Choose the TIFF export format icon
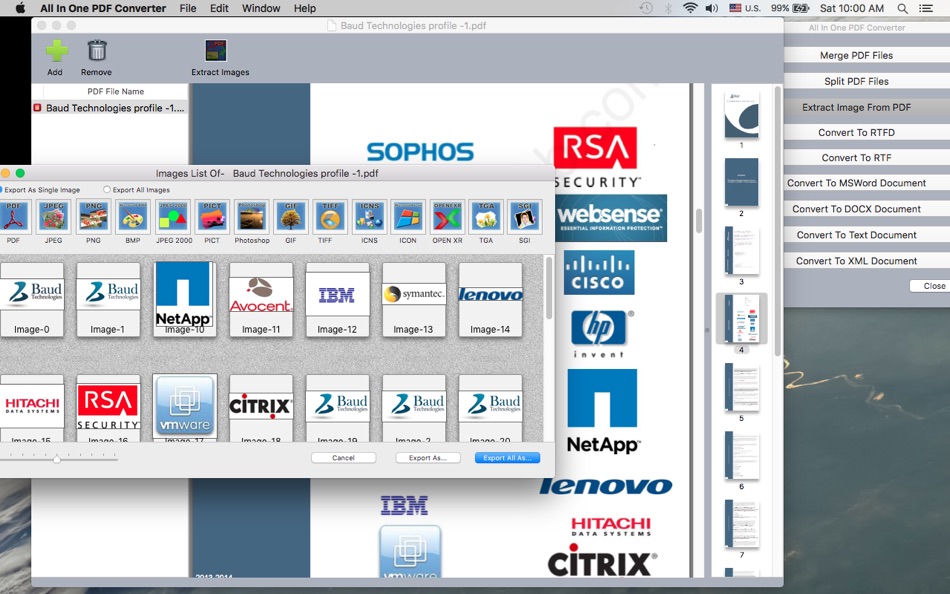The image size is (950, 594). tap(330, 217)
